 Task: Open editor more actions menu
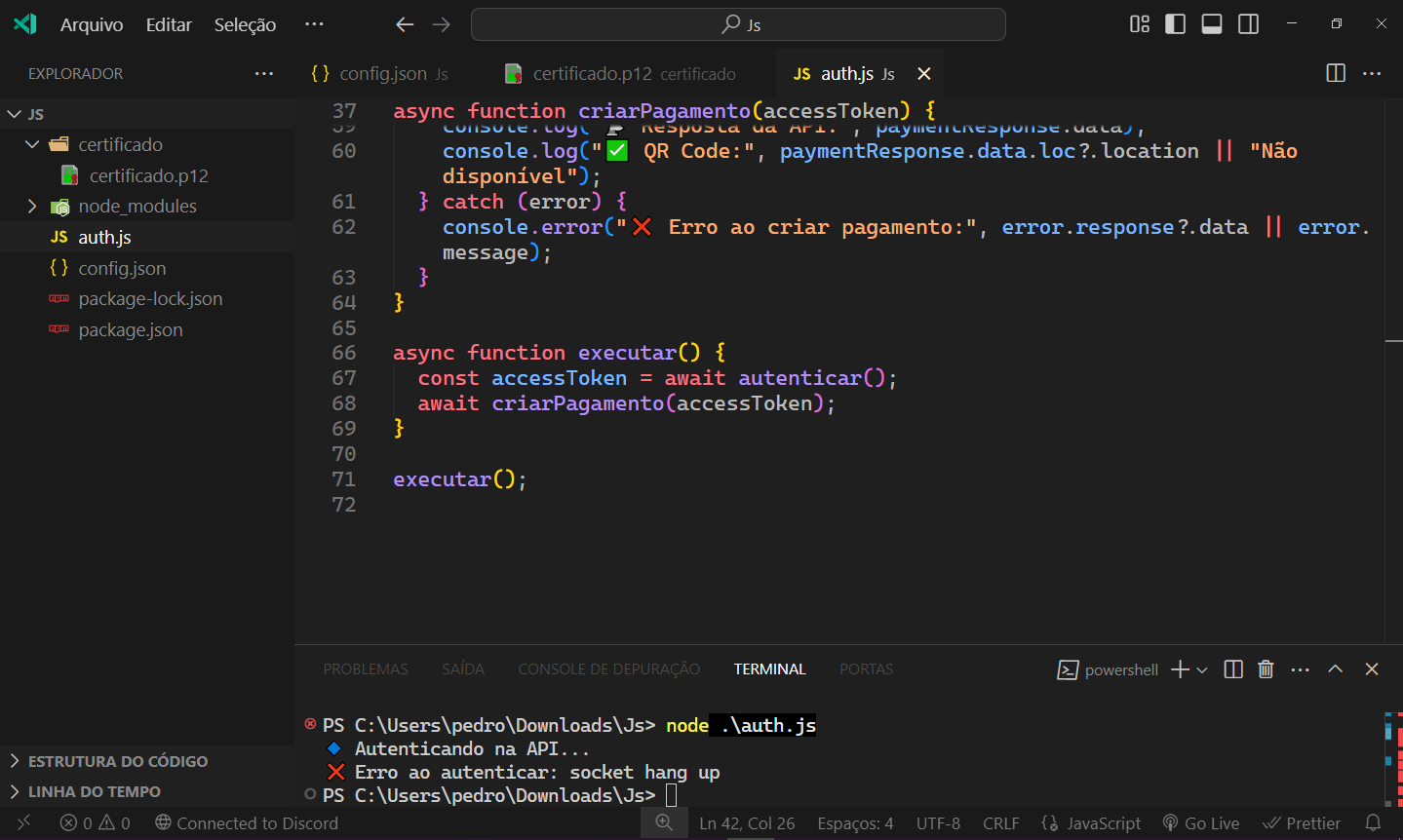click(x=1372, y=74)
